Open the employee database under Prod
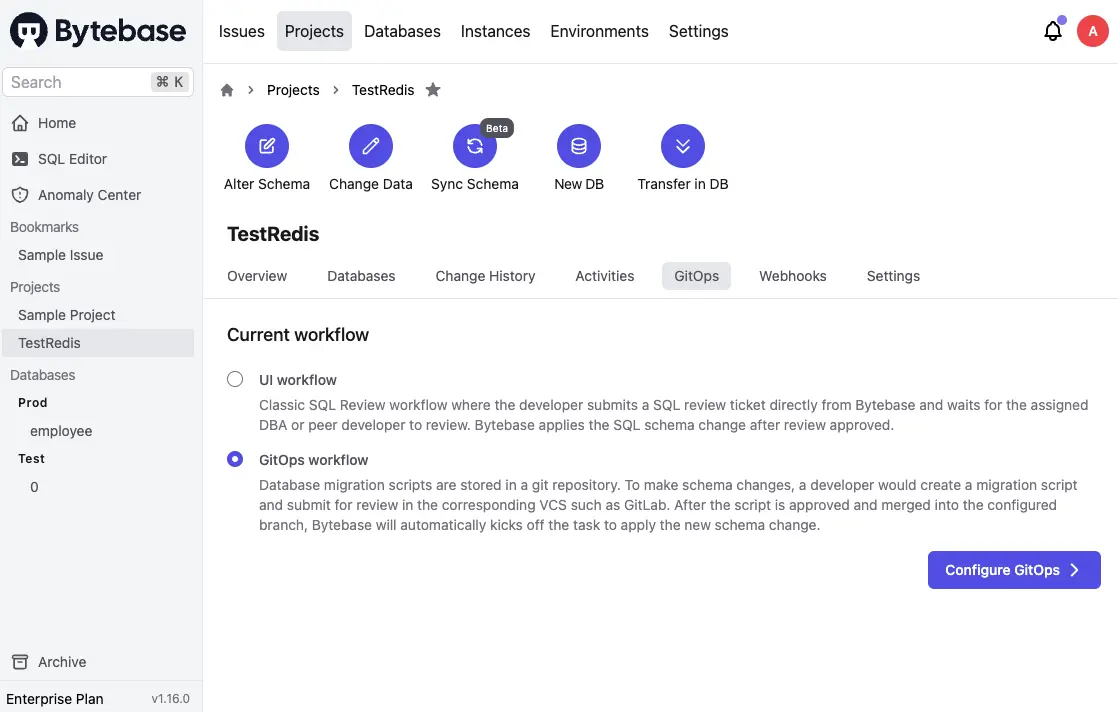The height and width of the screenshot is (712, 1118). [61, 430]
